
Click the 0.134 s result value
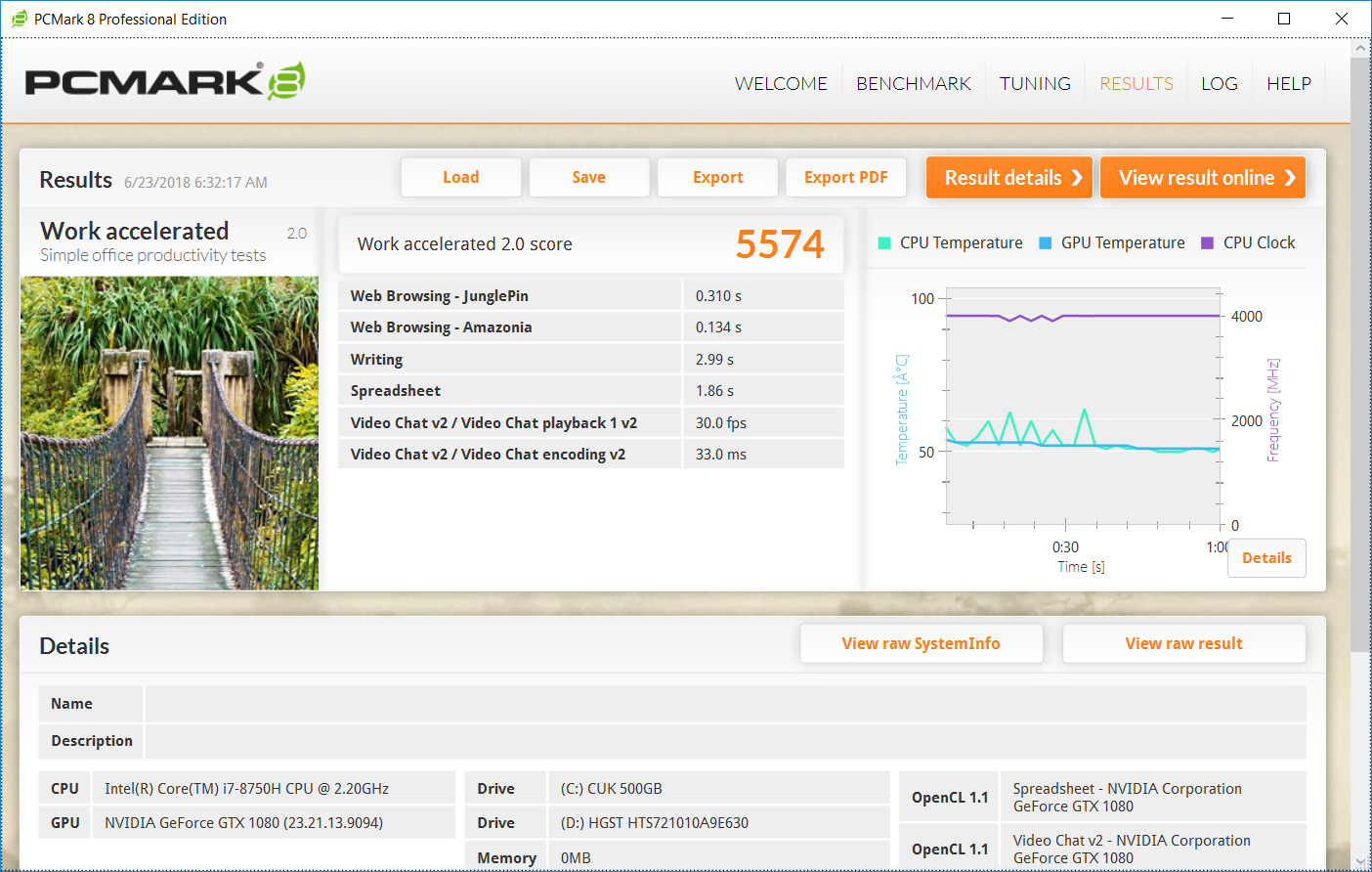(718, 327)
